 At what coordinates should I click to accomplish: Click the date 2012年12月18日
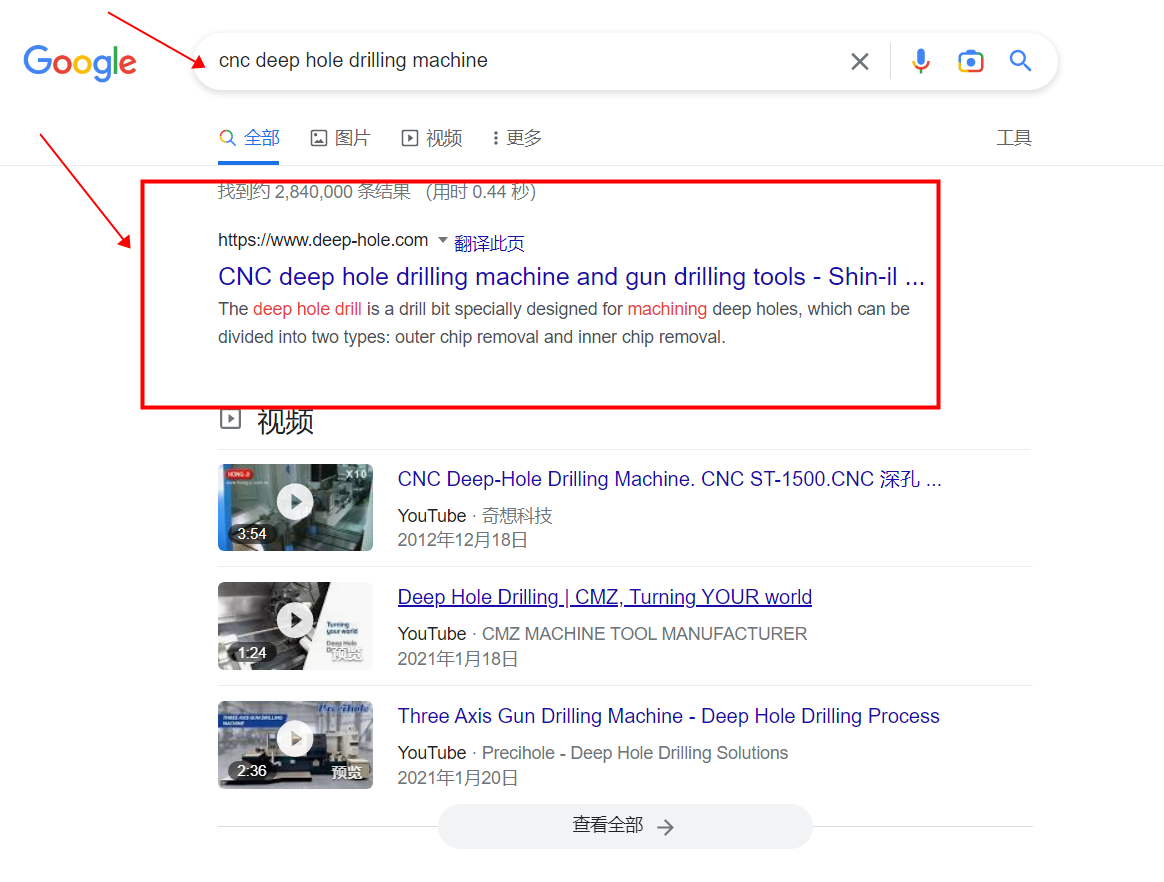pos(462,540)
